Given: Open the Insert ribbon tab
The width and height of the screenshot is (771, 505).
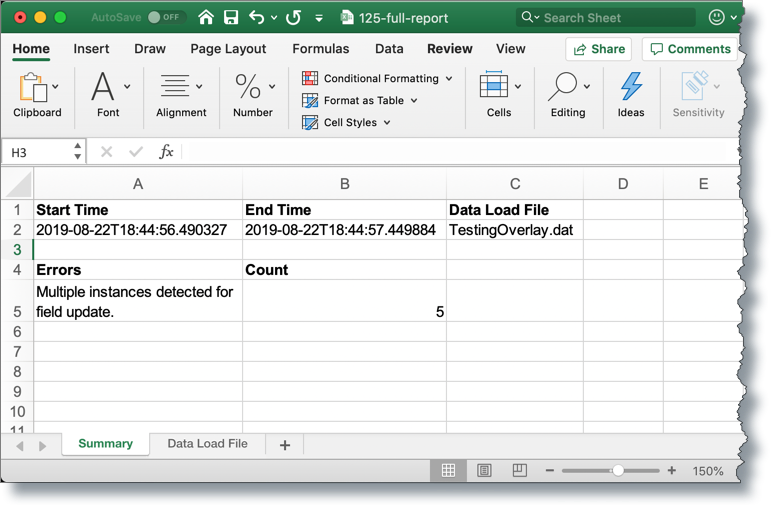Looking at the screenshot, I should point(91,49).
